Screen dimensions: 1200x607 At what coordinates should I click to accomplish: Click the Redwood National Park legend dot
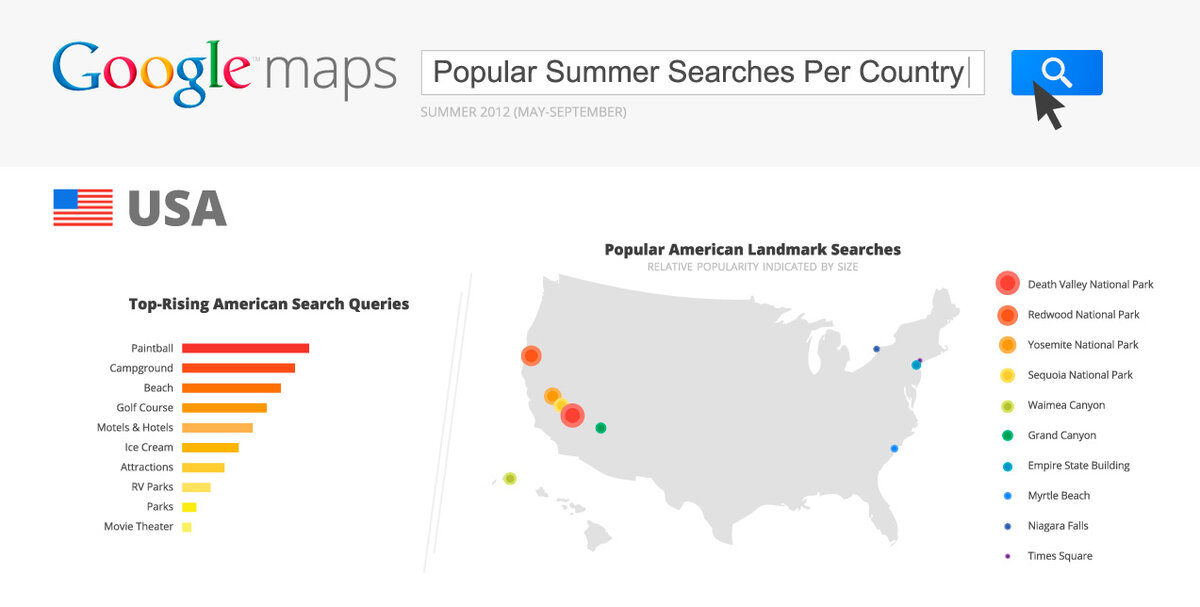pos(1007,314)
